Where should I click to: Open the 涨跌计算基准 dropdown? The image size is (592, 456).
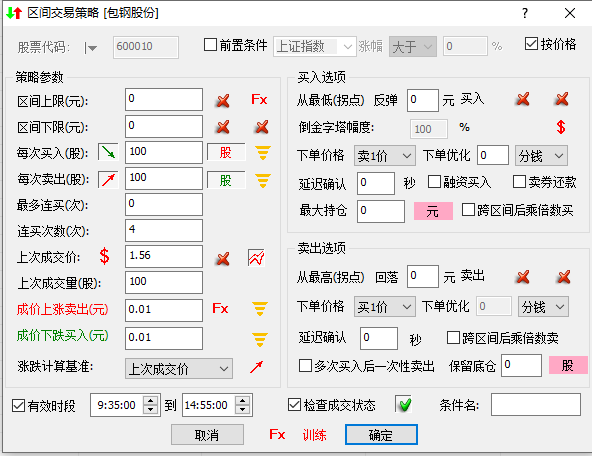179,368
